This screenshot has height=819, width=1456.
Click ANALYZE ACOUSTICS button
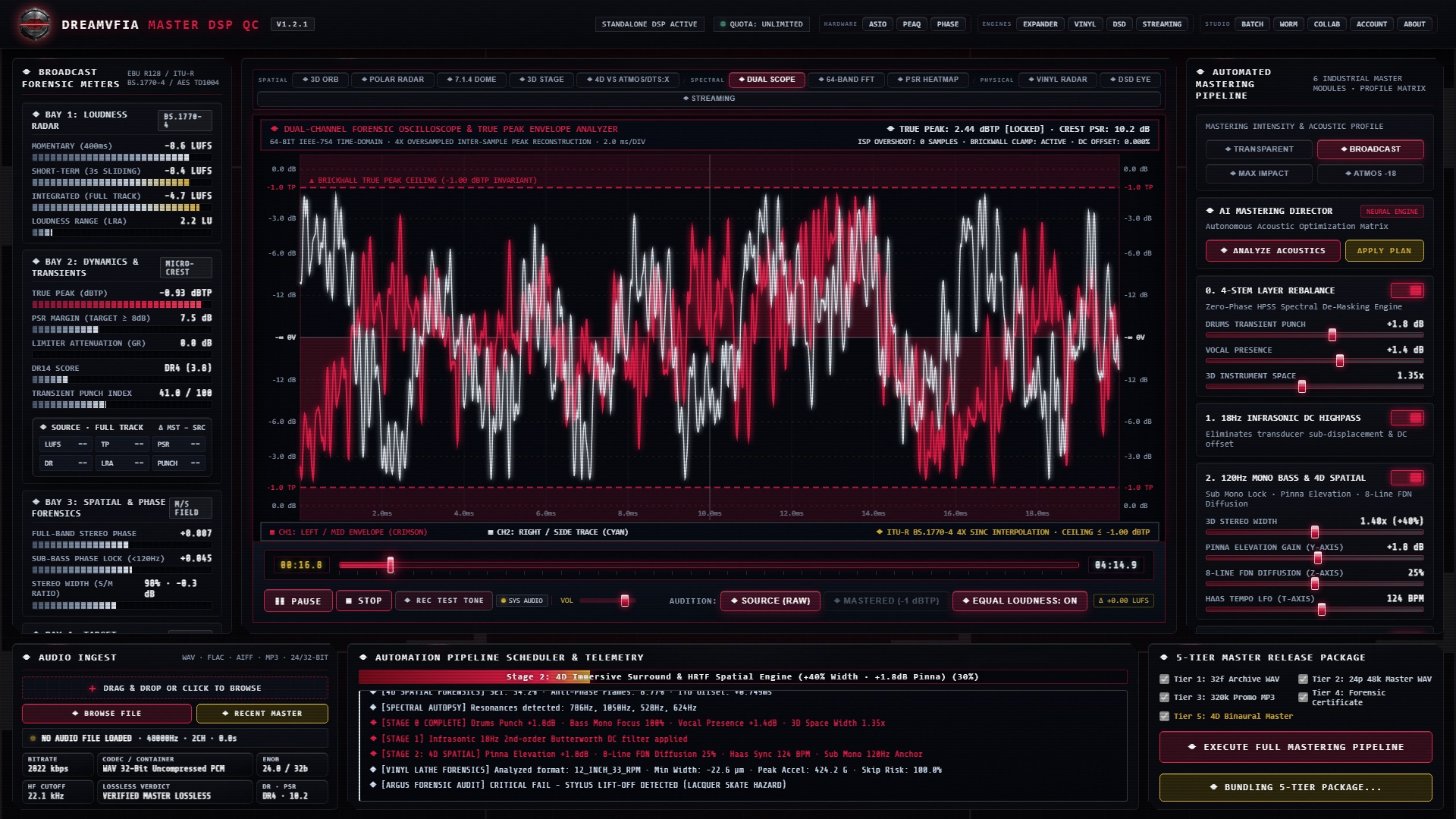click(x=1272, y=251)
